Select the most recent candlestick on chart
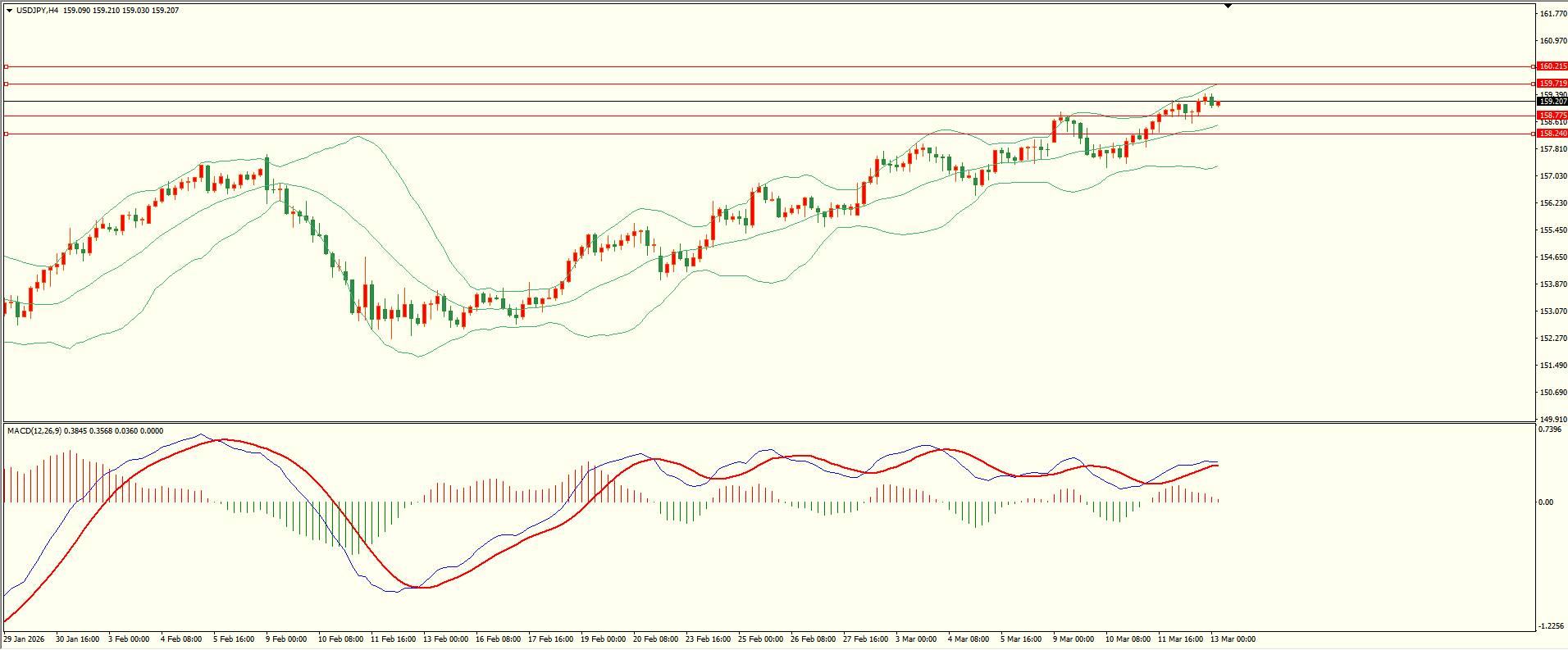 tap(1218, 103)
